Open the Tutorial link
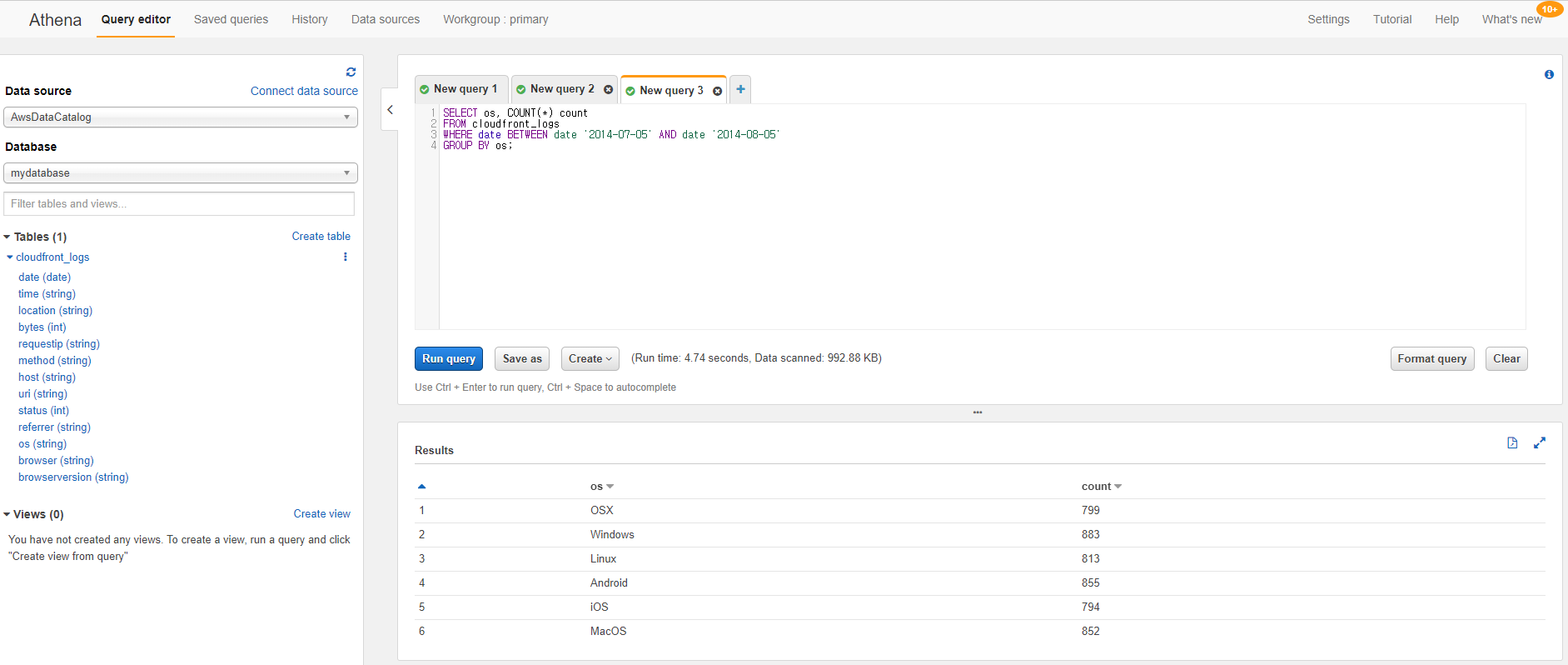Screen dimensions: 1568x665 tap(1392, 19)
